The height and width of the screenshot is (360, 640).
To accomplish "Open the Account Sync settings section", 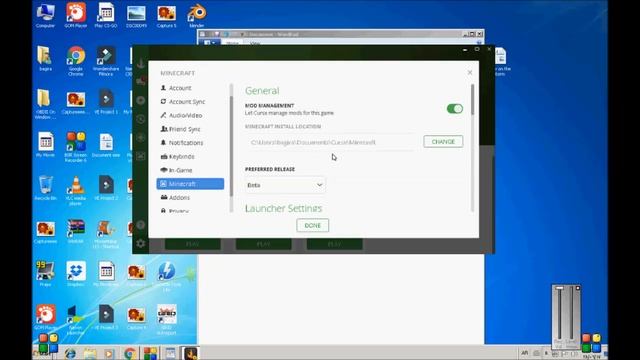I will 190,102.
